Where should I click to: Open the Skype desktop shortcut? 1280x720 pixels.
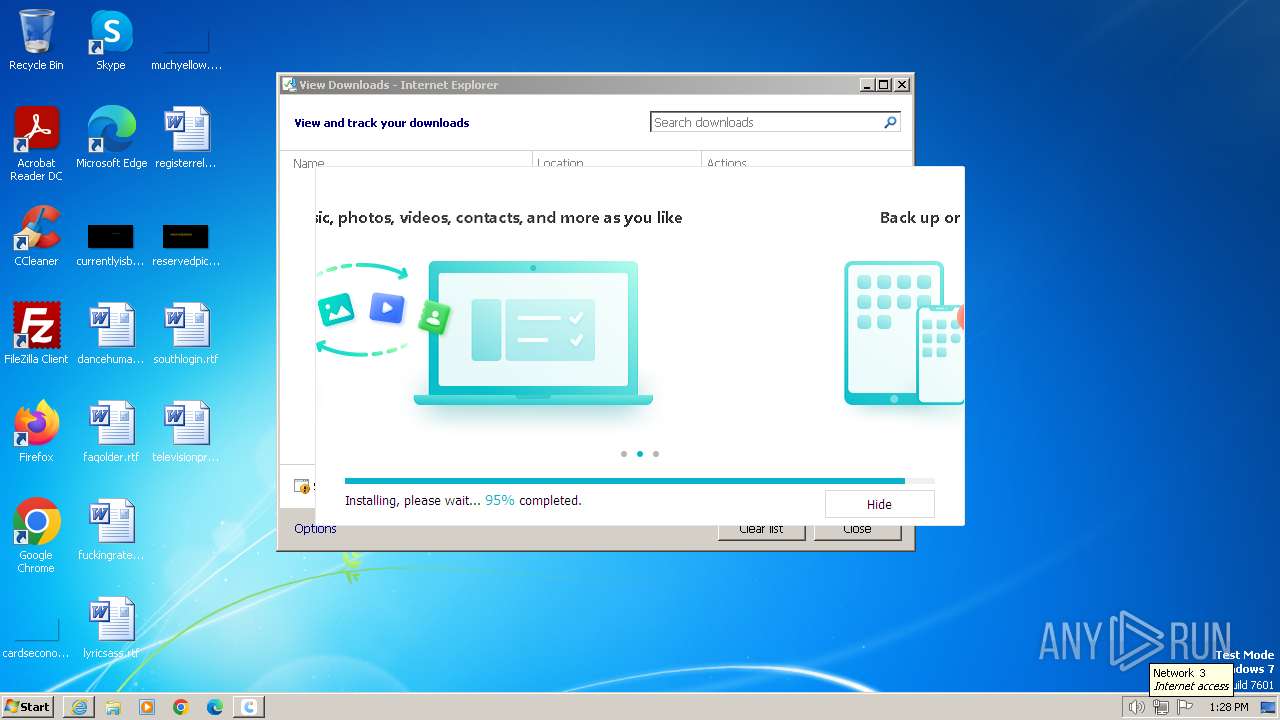tap(111, 40)
